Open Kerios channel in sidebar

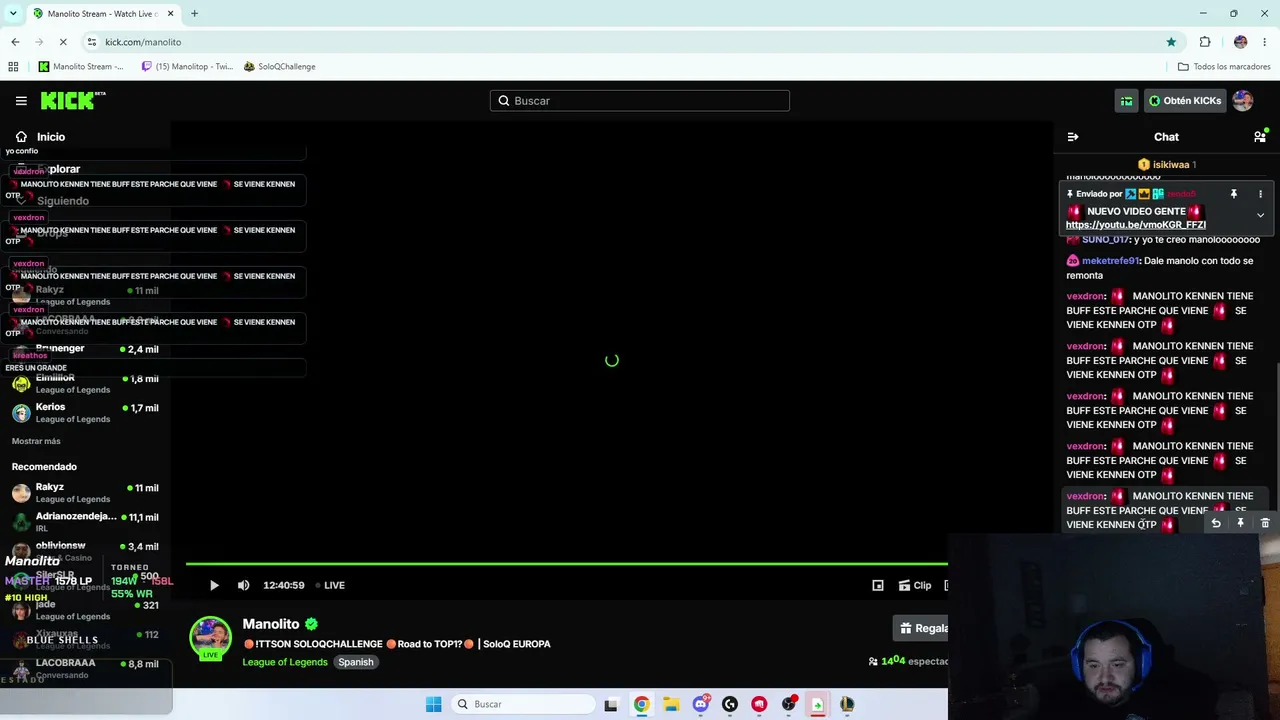[86, 412]
